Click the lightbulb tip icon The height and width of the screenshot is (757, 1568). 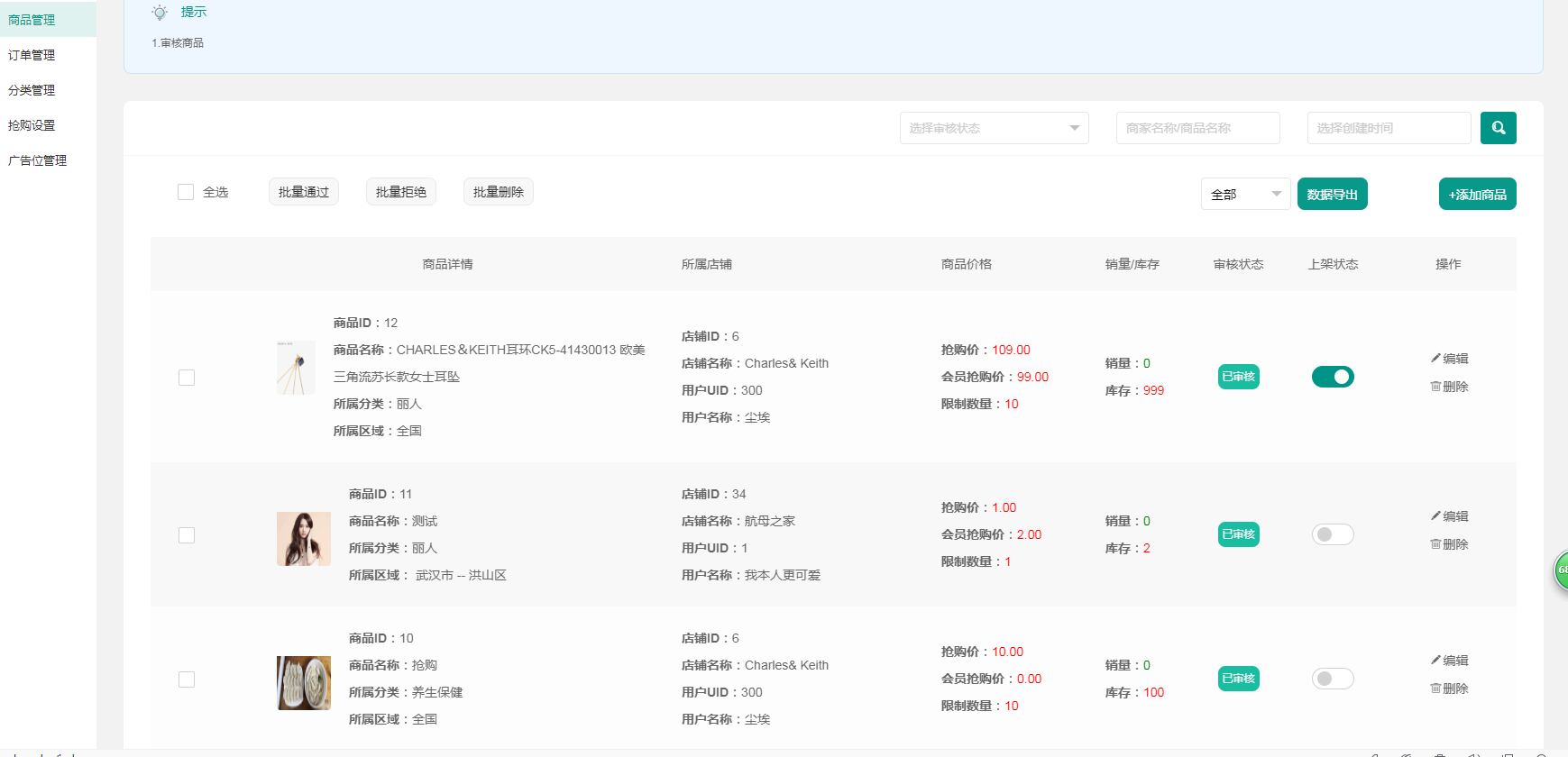pyautogui.click(x=160, y=13)
